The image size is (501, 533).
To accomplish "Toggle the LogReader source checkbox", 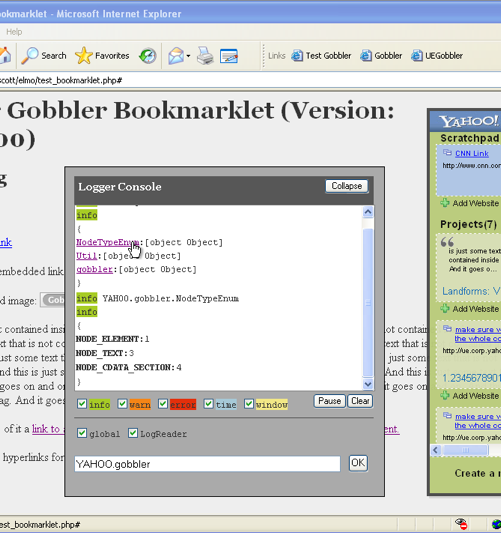I will pos(133,433).
